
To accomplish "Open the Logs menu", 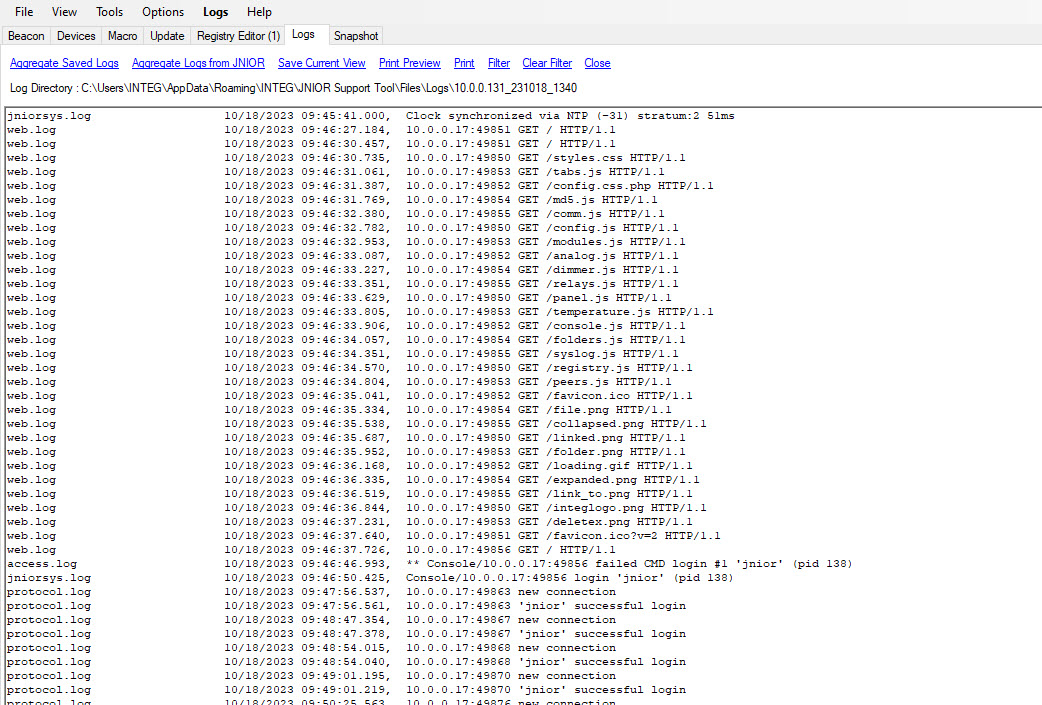I will click(x=215, y=12).
